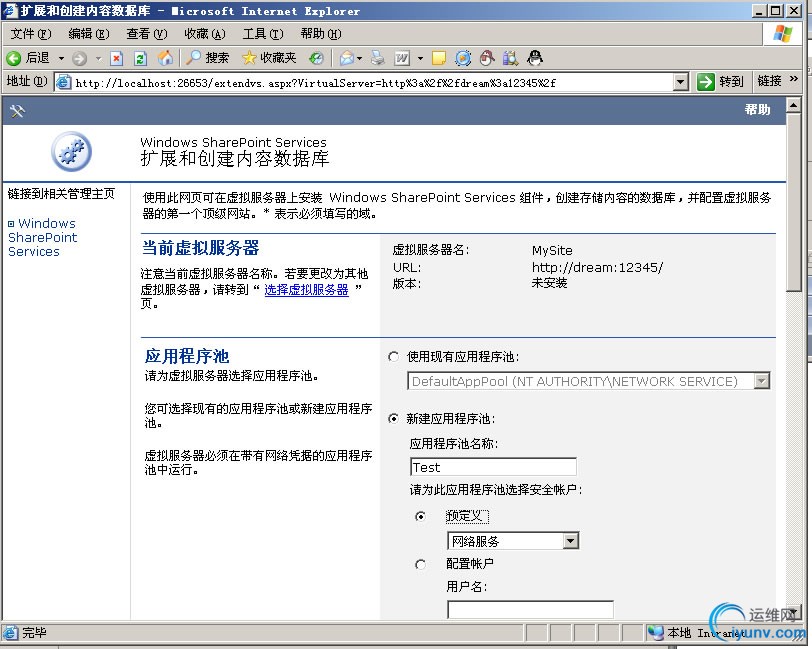
Task: Click the red-hat messenger icon
Action: (x=487, y=58)
